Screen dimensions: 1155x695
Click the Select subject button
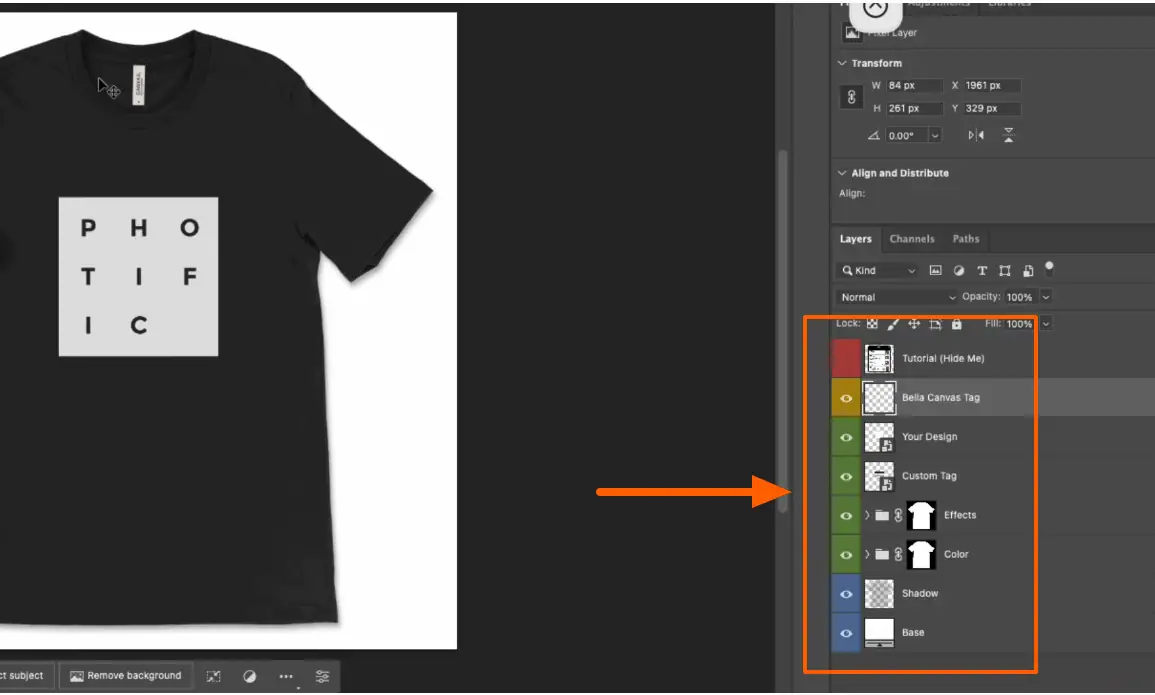(x=22, y=676)
